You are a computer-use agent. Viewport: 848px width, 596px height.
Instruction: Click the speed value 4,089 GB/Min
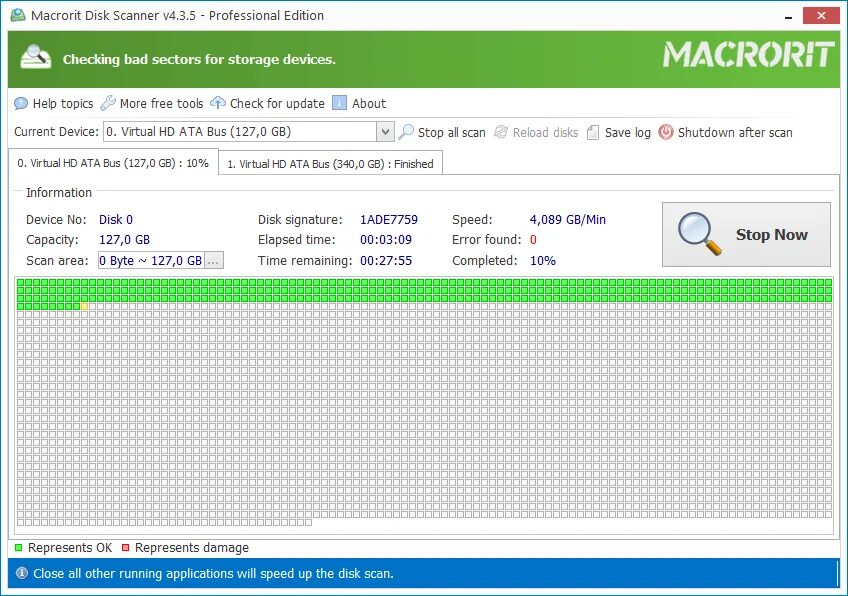click(567, 220)
